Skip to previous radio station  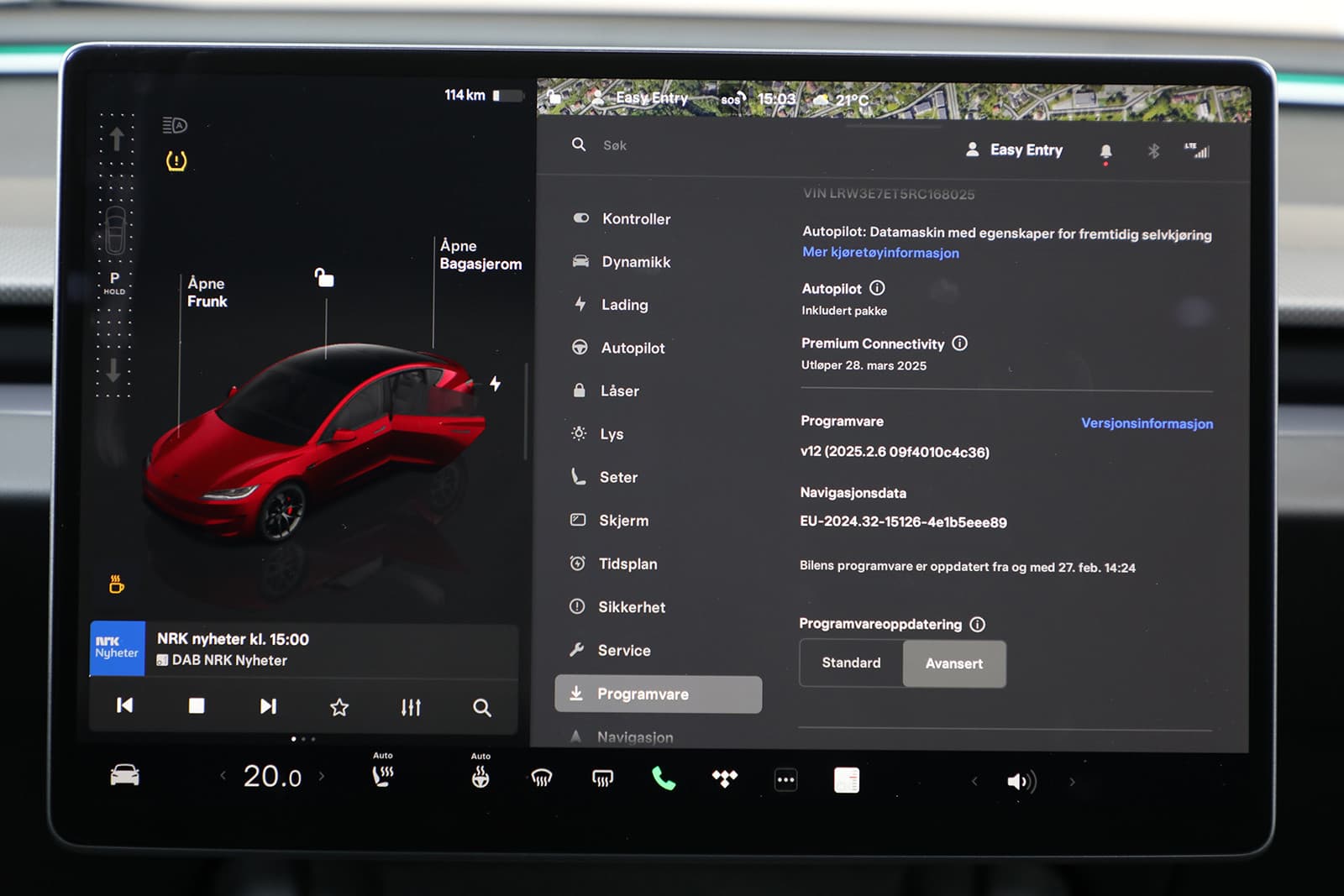click(x=124, y=705)
